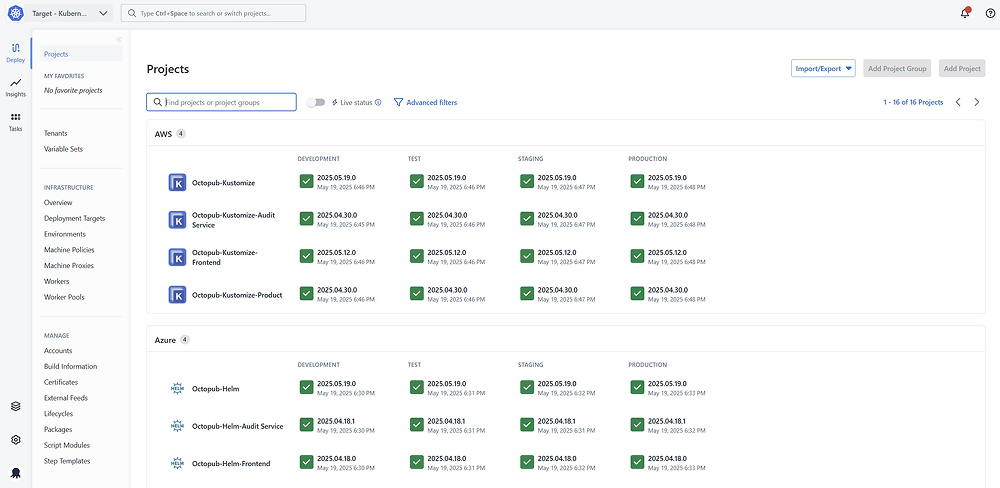Click the stacked layers icon in left rail
Image resolution: width=1000 pixels, height=488 pixels.
16,406
